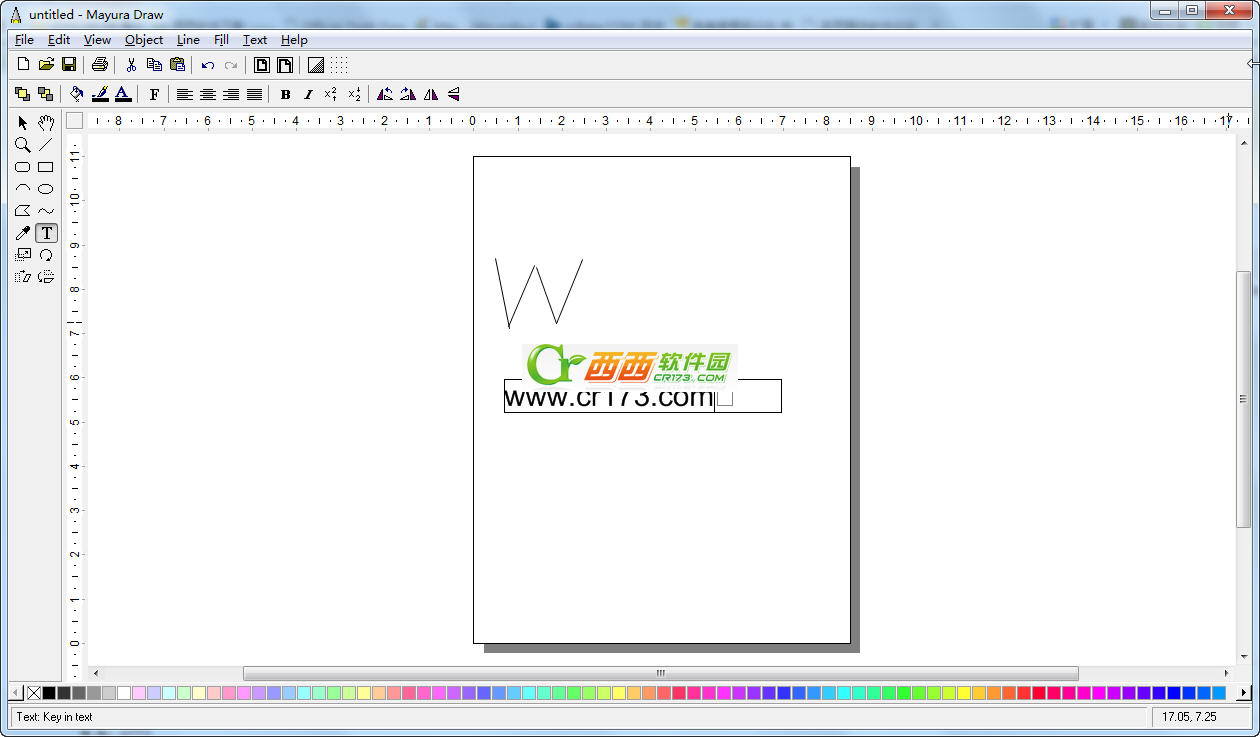Open the Edit menu
This screenshot has height=737, width=1260.
(59, 40)
